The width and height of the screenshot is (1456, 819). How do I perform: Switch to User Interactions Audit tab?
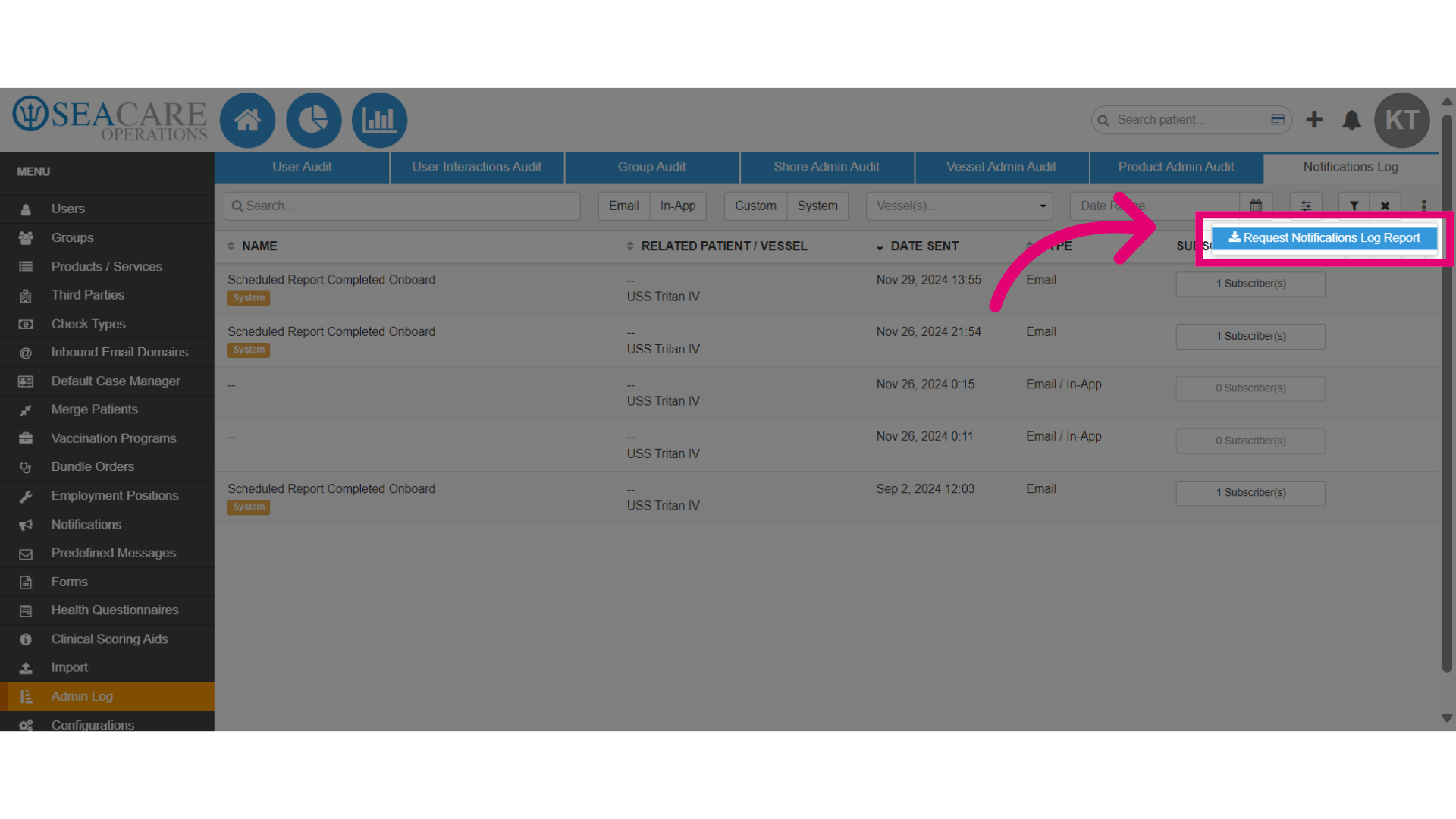pyautogui.click(x=476, y=167)
